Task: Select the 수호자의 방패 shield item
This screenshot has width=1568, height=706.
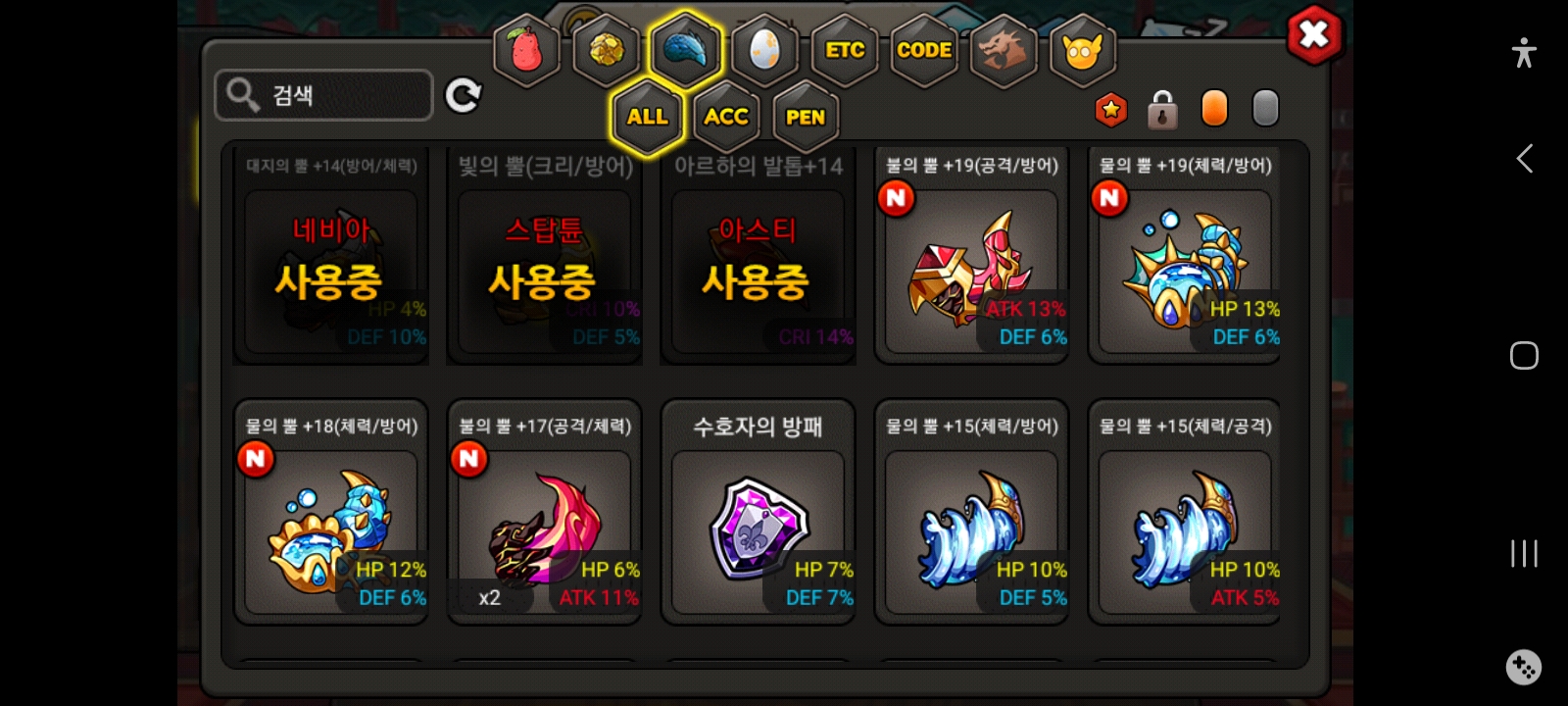Action: [758, 512]
